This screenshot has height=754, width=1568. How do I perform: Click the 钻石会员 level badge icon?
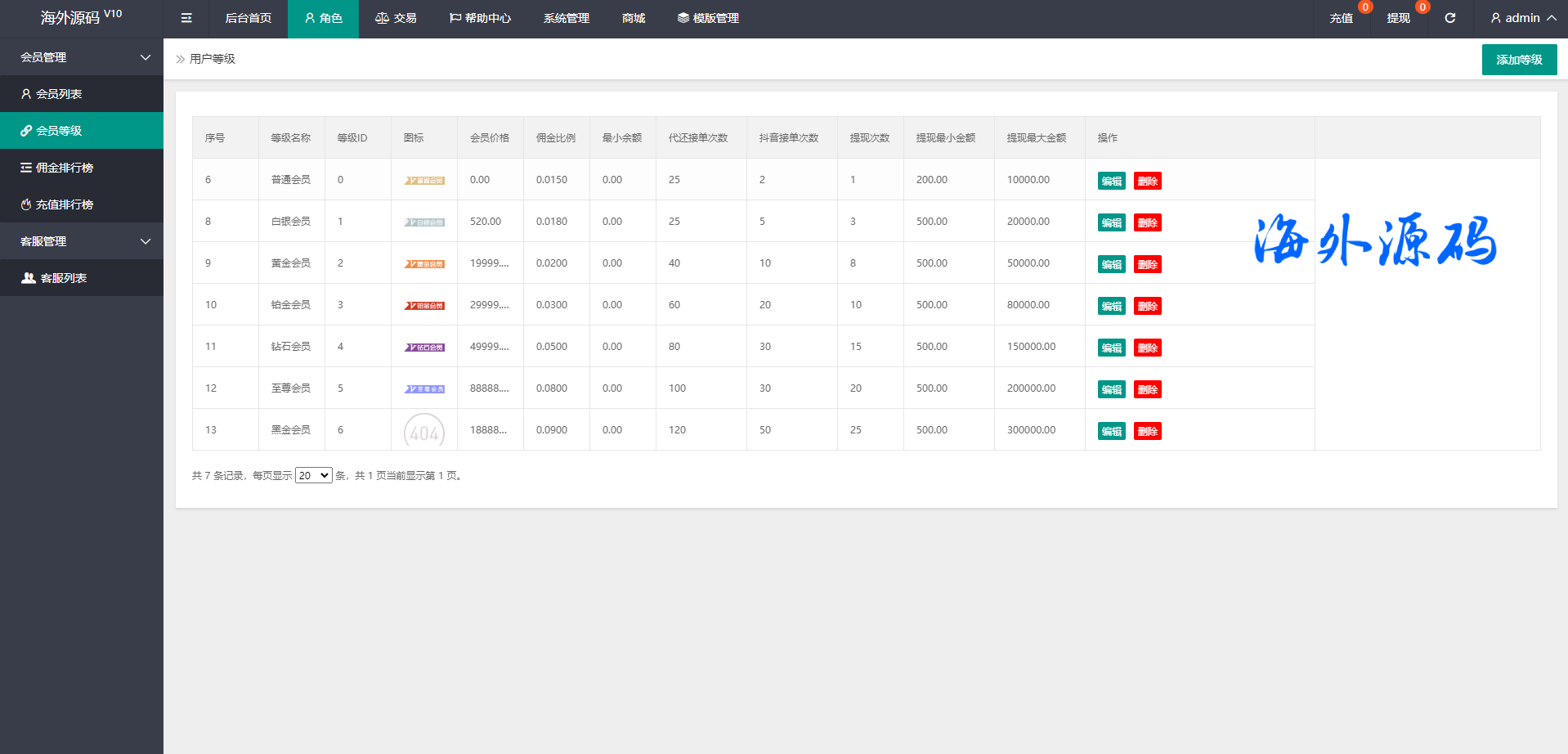click(x=424, y=348)
